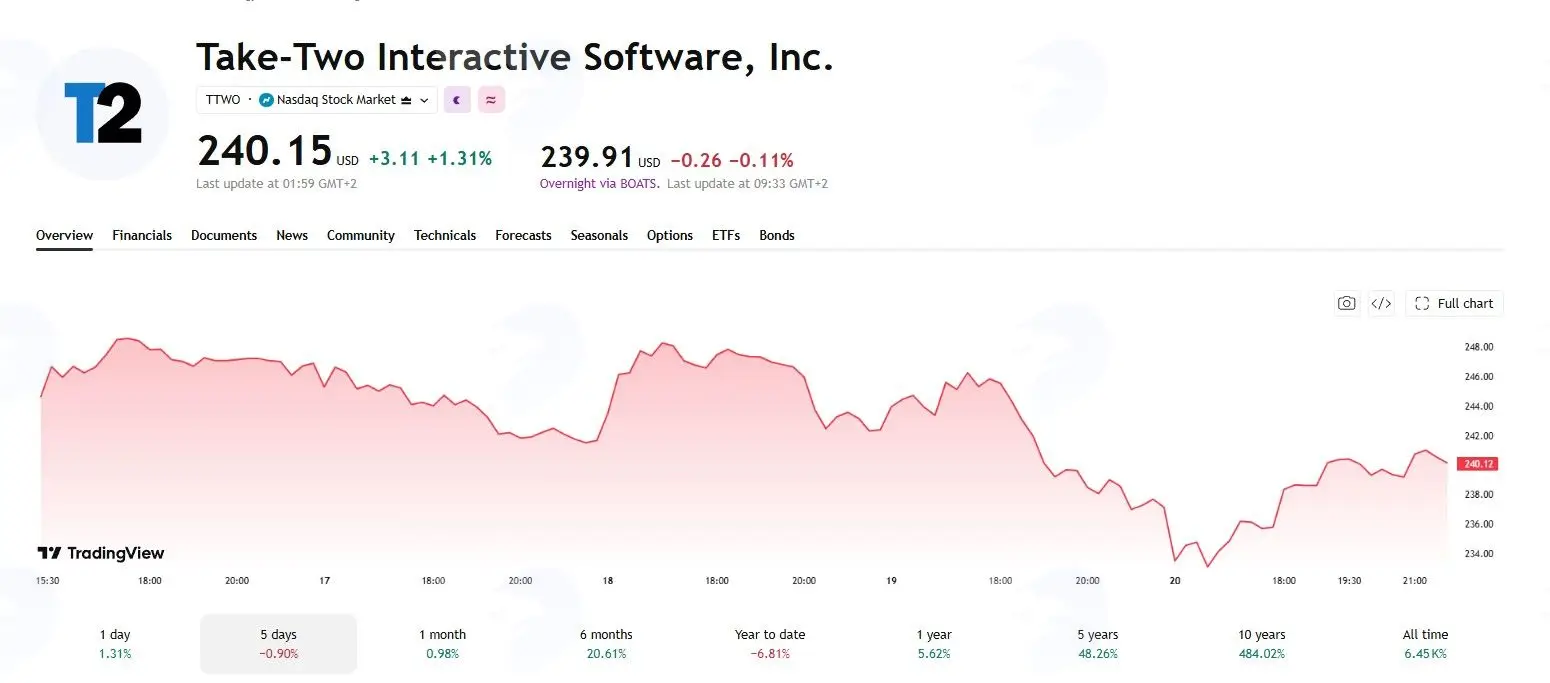Expand the TTWO Nasdaq Stock Market dropdown
The width and height of the screenshot is (1550, 683).
pyautogui.click(x=317, y=100)
